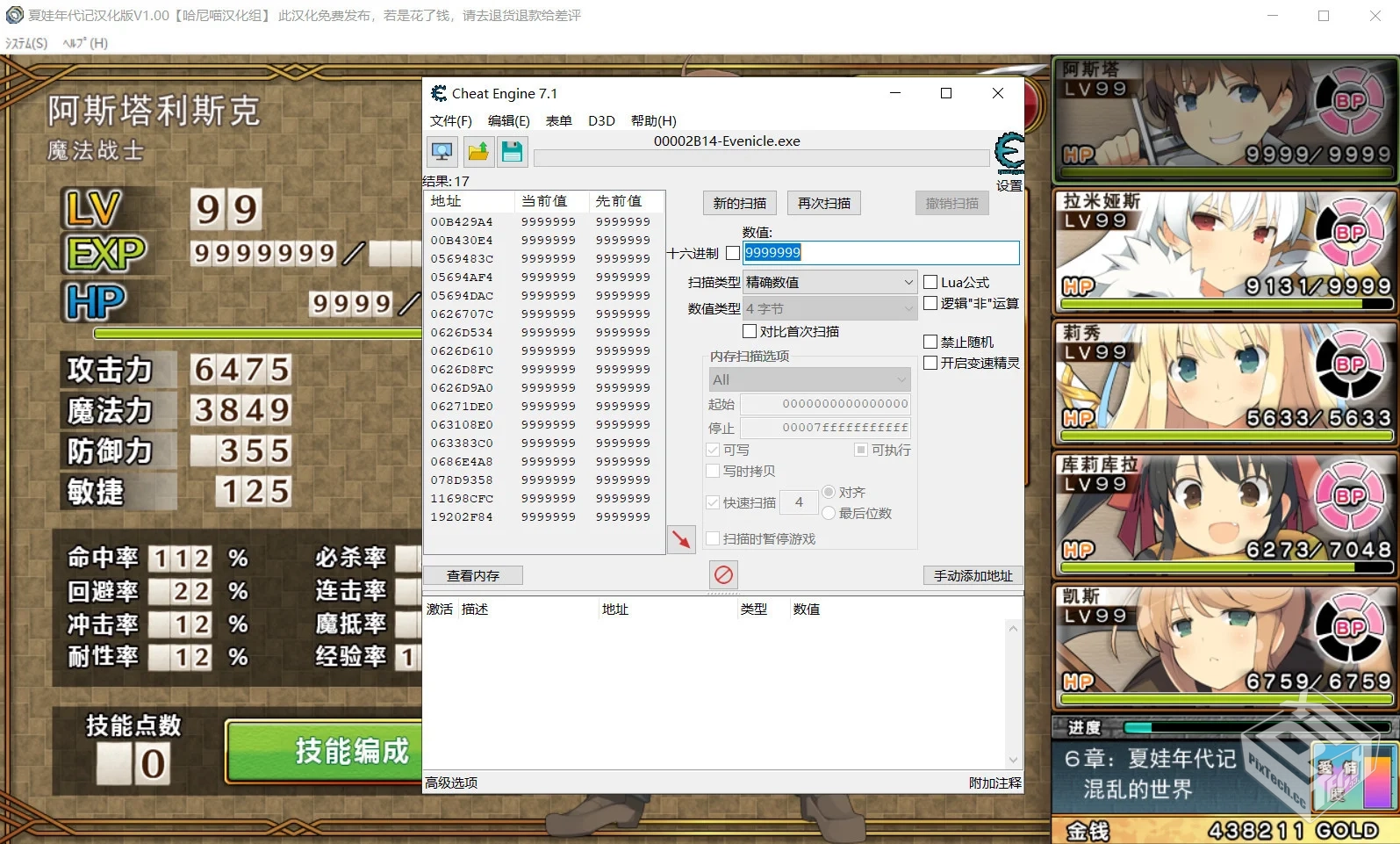Click 凯斯 BP gauge icon

[x=1349, y=628]
